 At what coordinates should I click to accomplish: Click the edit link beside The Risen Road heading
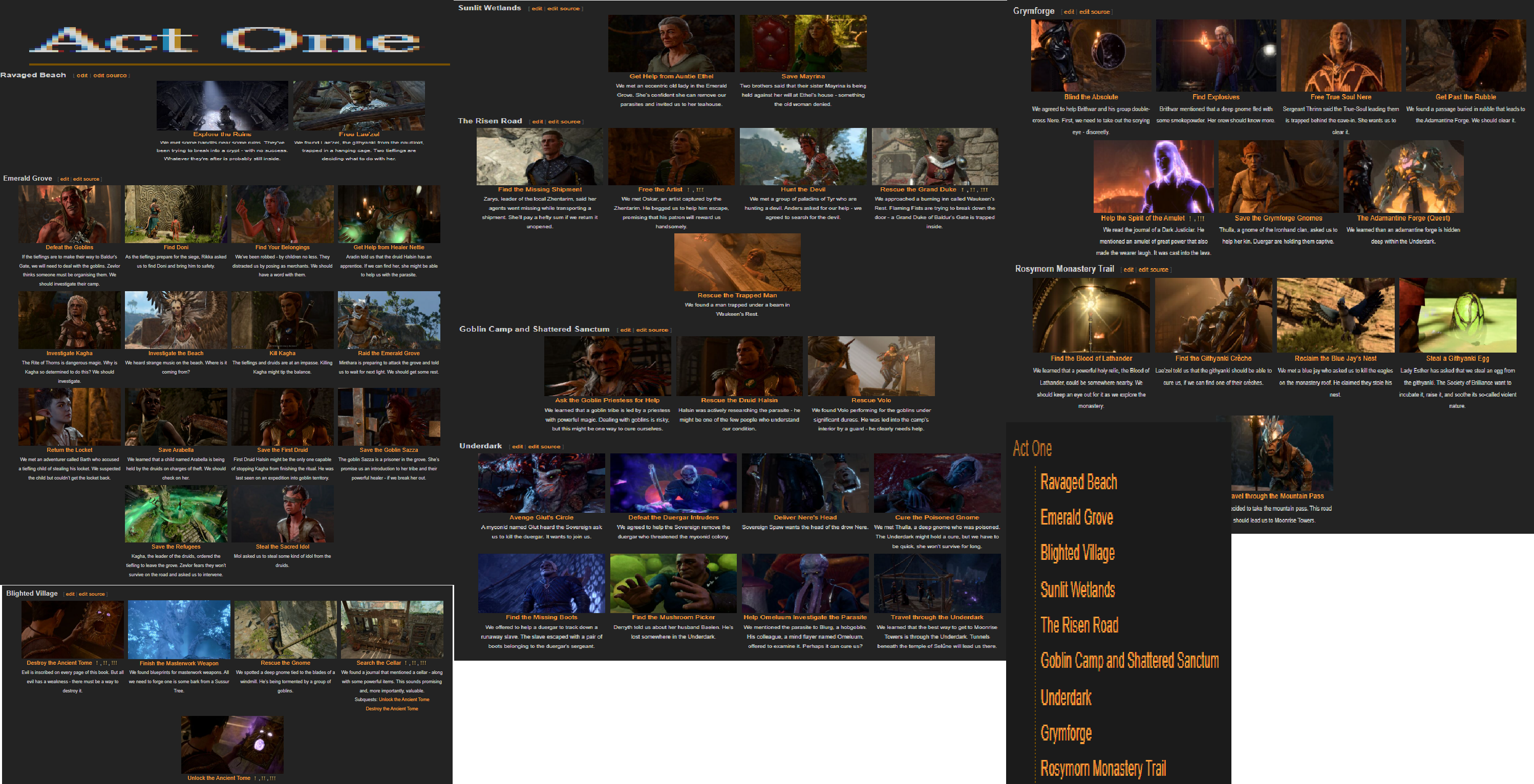tap(538, 122)
